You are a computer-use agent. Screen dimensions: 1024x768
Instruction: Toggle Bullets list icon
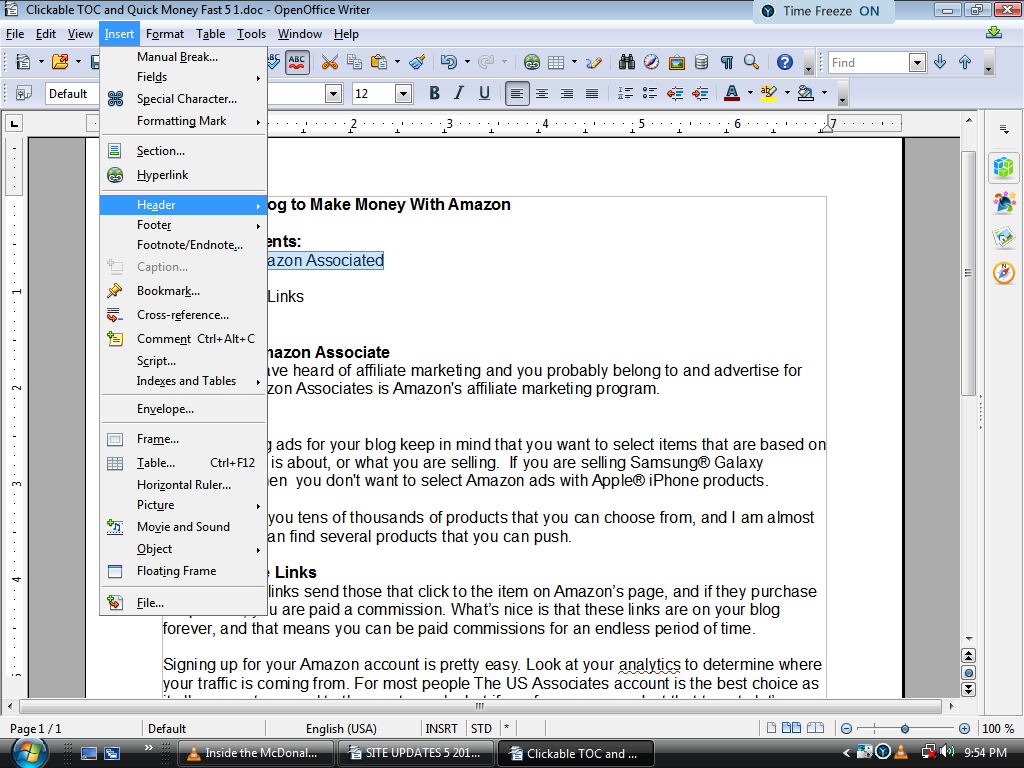[x=650, y=93]
